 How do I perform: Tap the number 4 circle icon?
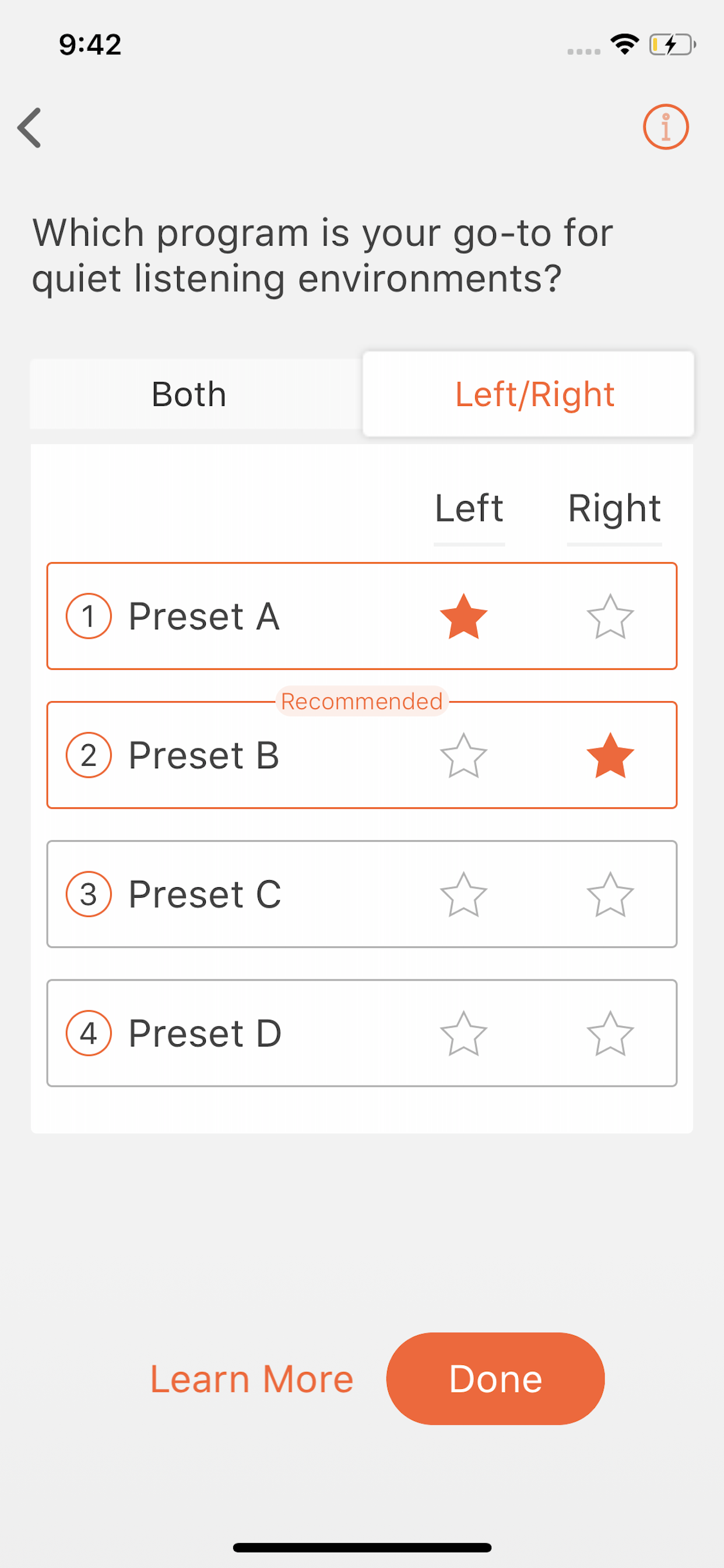click(89, 1033)
